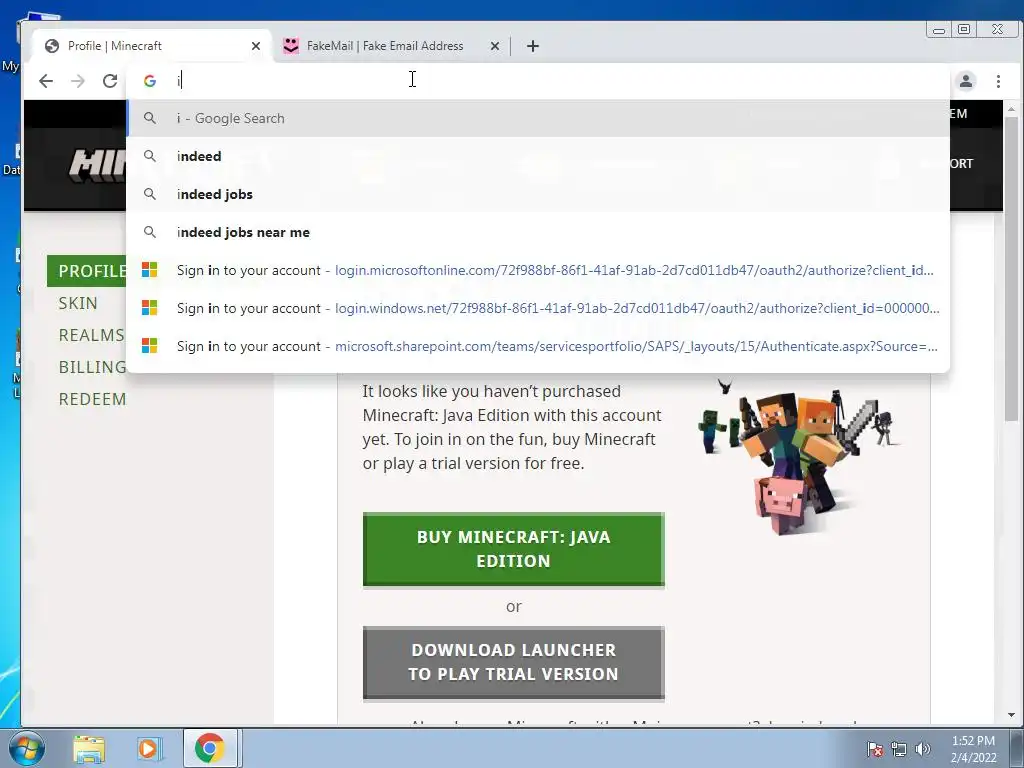Click Download Launcher to Play Trial button
1024x768 pixels.
513,662
